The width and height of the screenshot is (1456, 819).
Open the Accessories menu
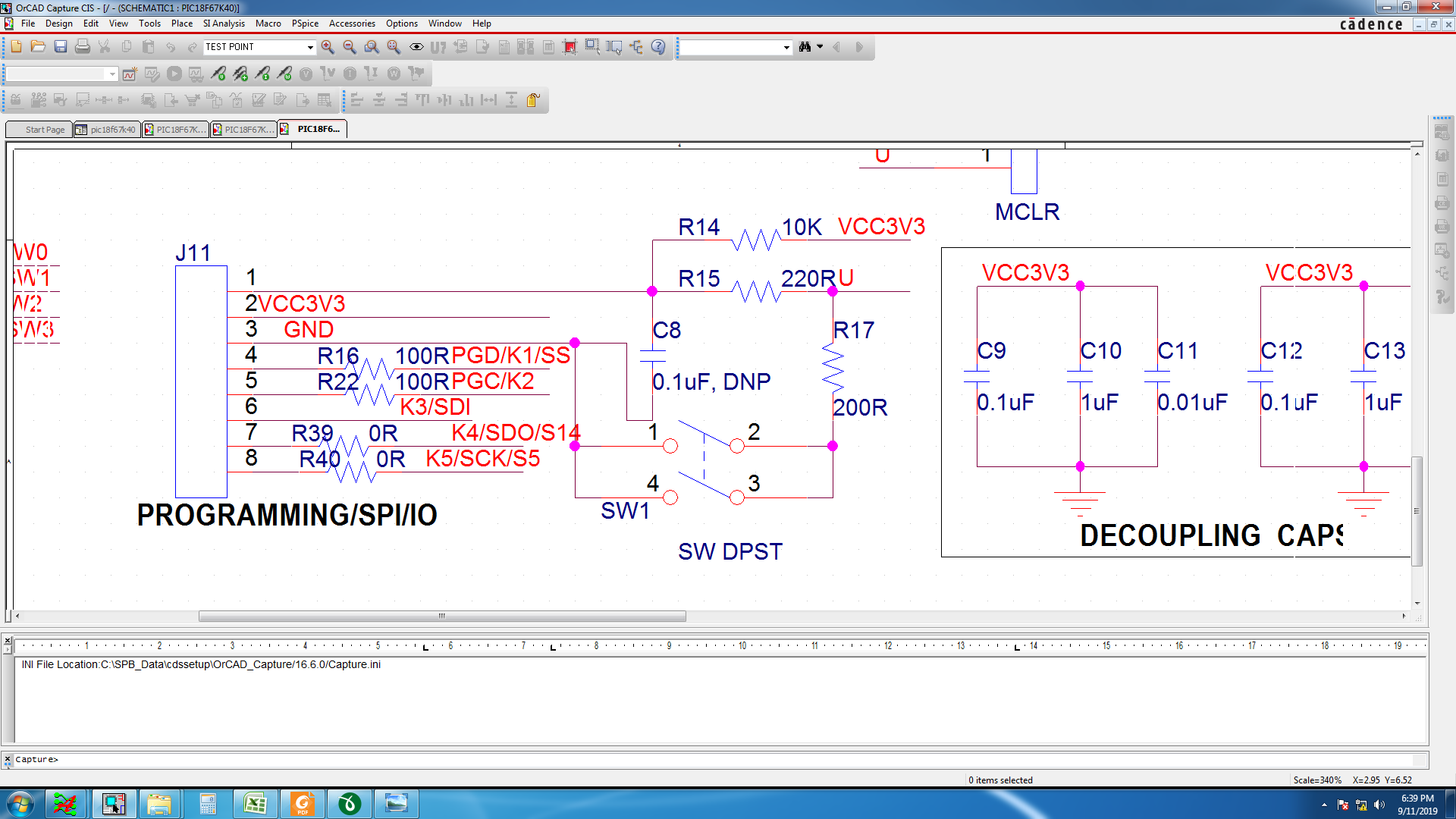pyautogui.click(x=352, y=24)
